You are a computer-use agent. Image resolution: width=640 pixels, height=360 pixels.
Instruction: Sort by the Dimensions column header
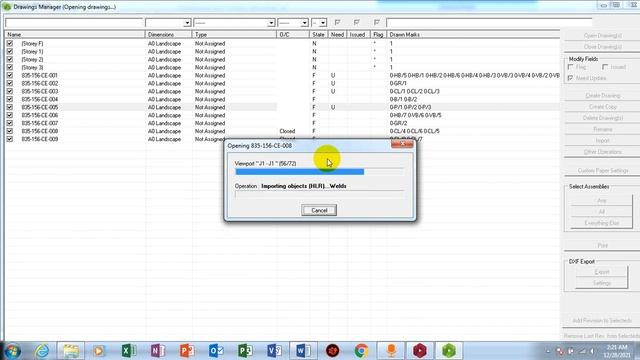(x=168, y=35)
